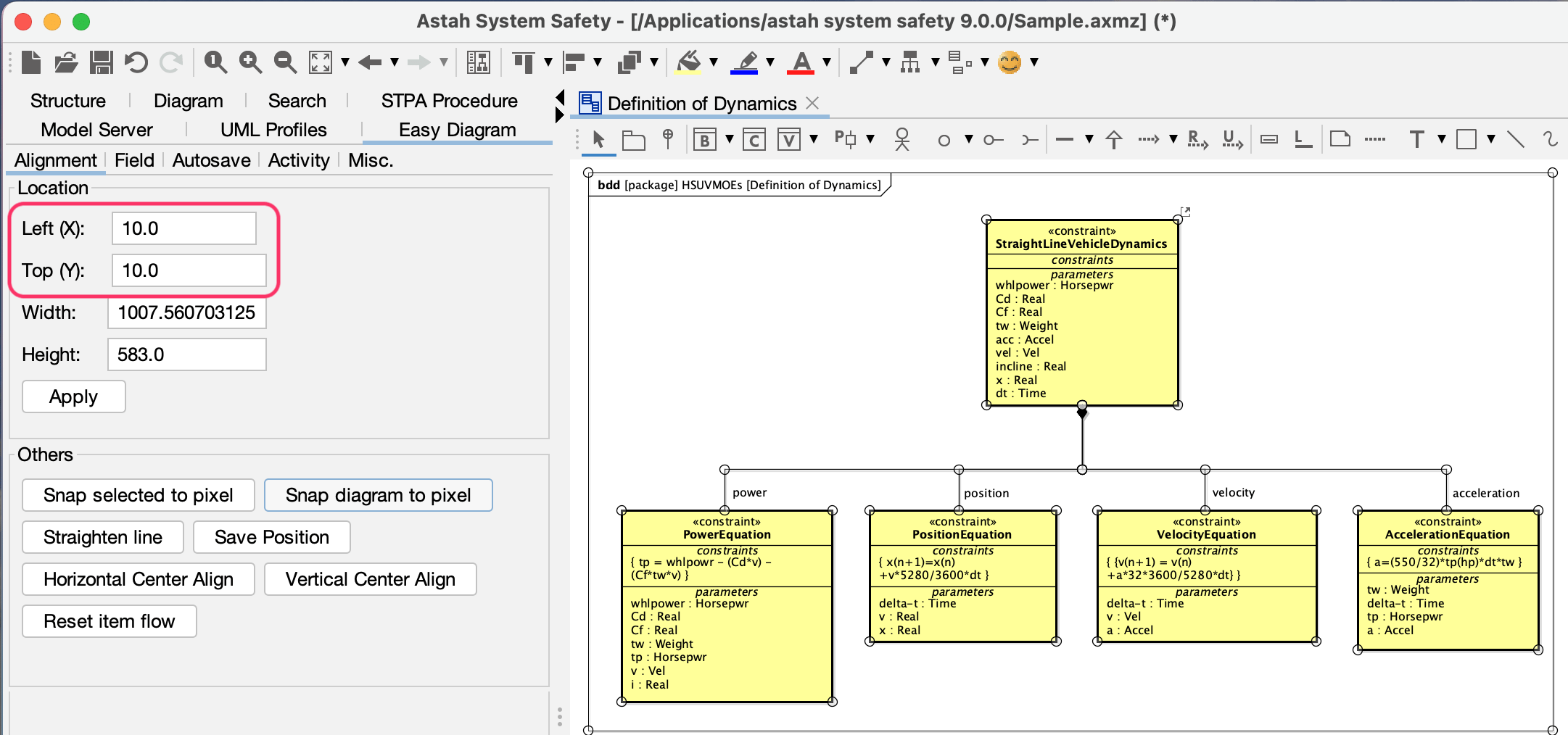The height and width of the screenshot is (735, 1568).
Task: Save the Sample.axmz project
Action: click(x=102, y=62)
